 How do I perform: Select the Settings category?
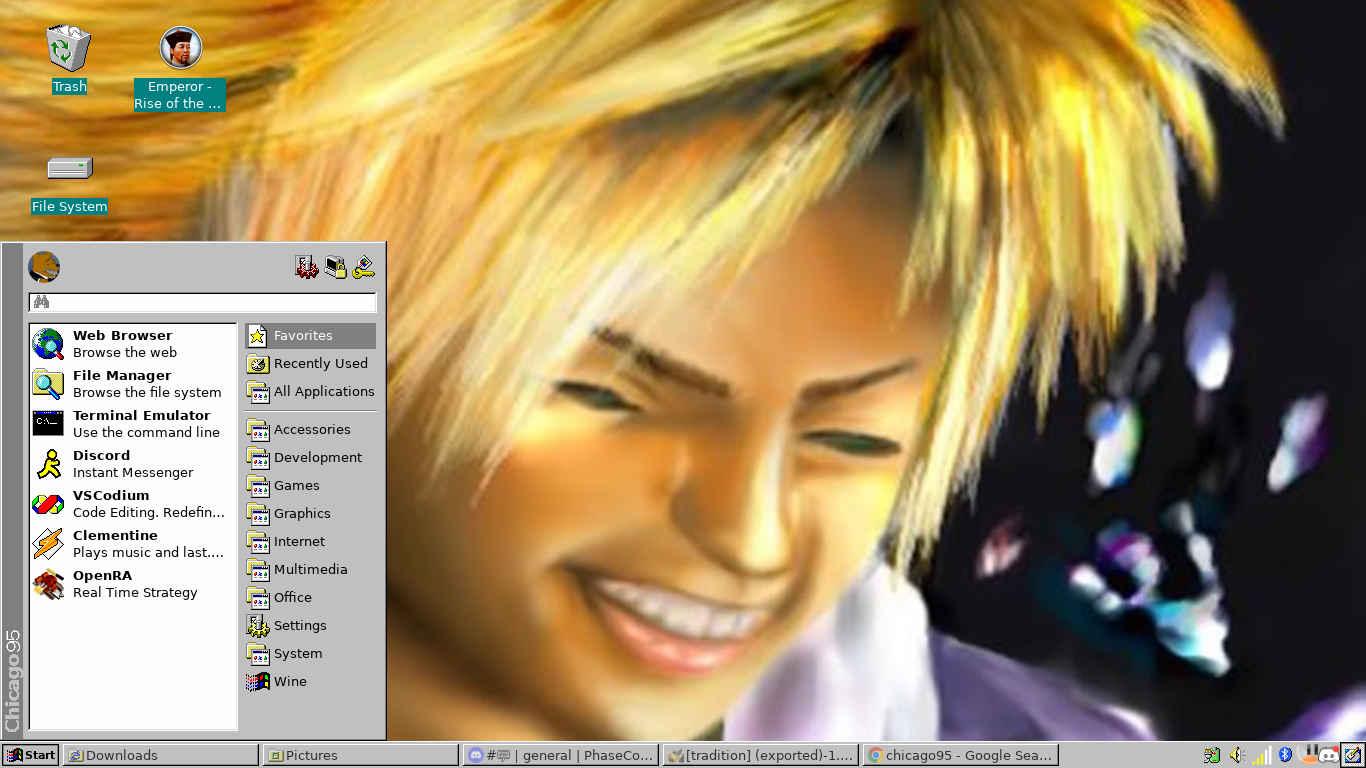click(311, 626)
